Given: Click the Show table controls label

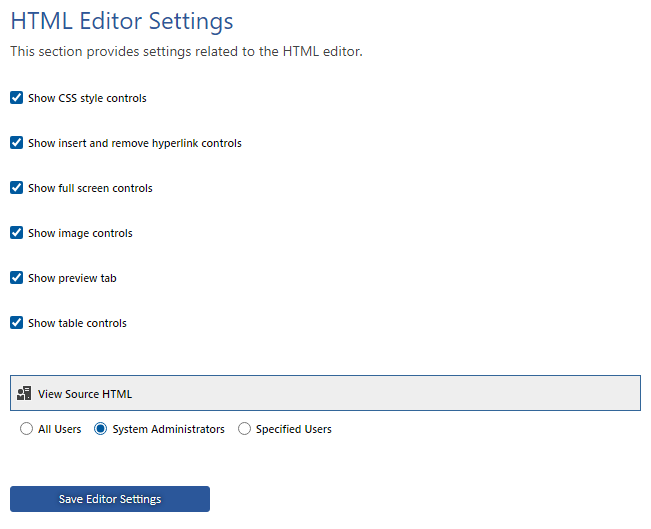Looking at the screenshot, I should 77,323.
